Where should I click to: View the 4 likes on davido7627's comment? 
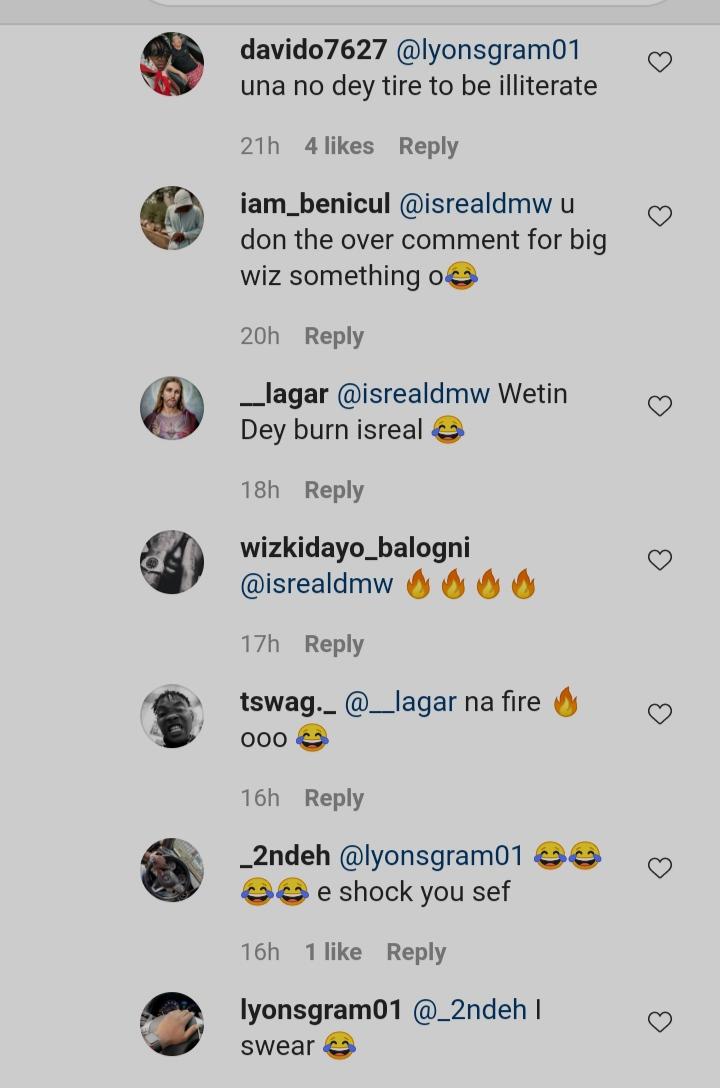pyautogui.click(x=339, y=146)
